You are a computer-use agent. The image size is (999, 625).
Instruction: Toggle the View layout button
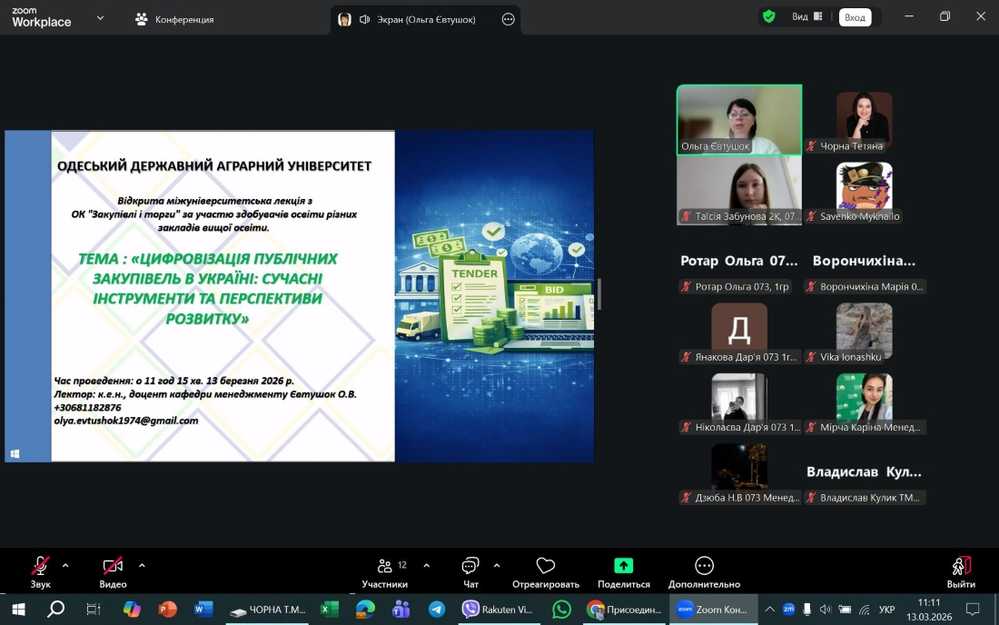pyautogui.click(x=807, y=17)
